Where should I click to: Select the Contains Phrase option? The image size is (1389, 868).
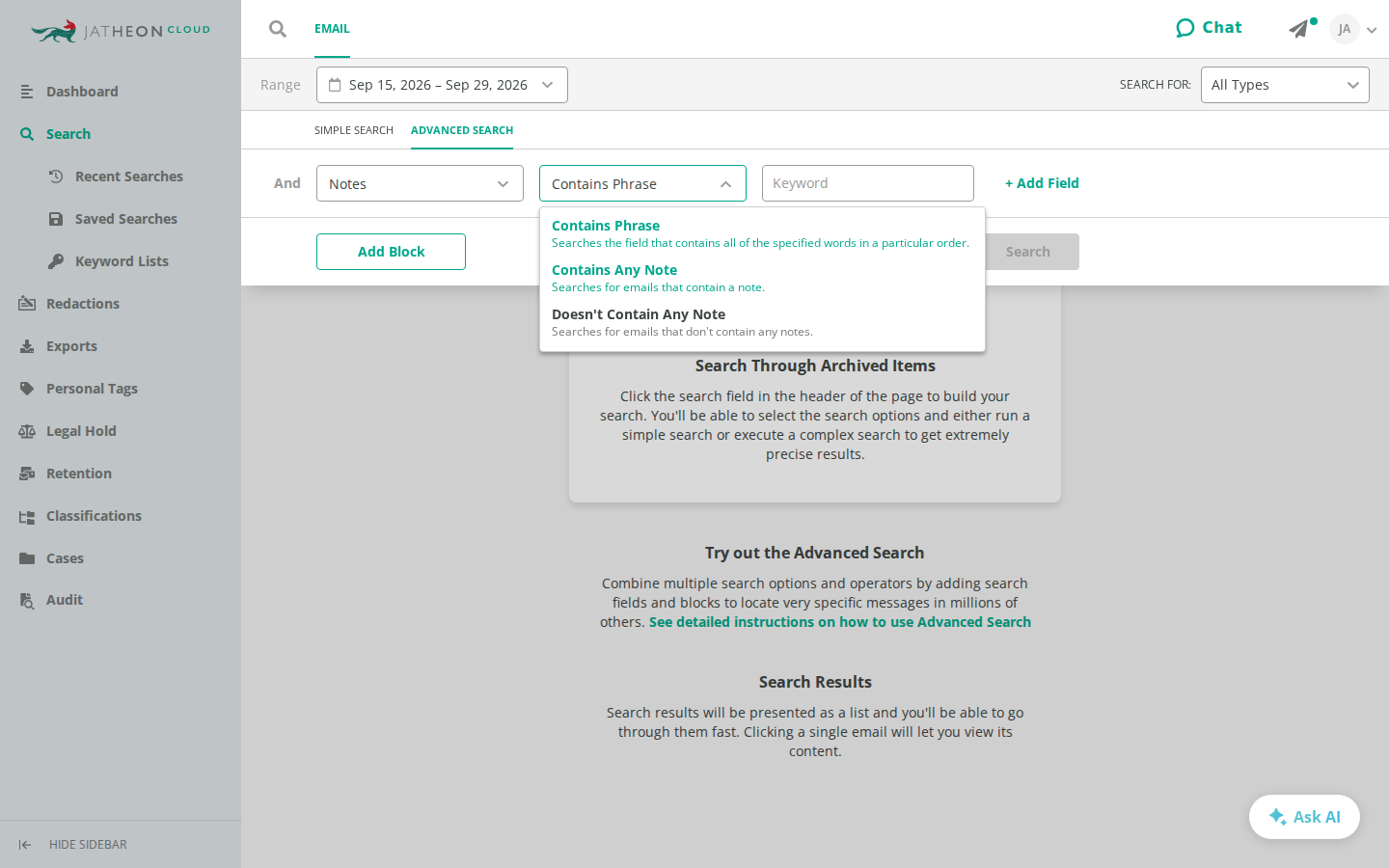[x=762, y=233]
